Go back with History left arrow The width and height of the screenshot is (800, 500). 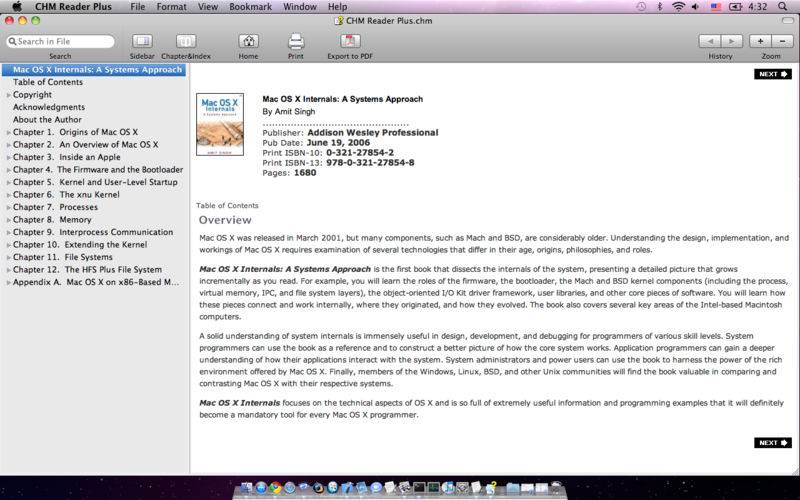tap(710, 41)
